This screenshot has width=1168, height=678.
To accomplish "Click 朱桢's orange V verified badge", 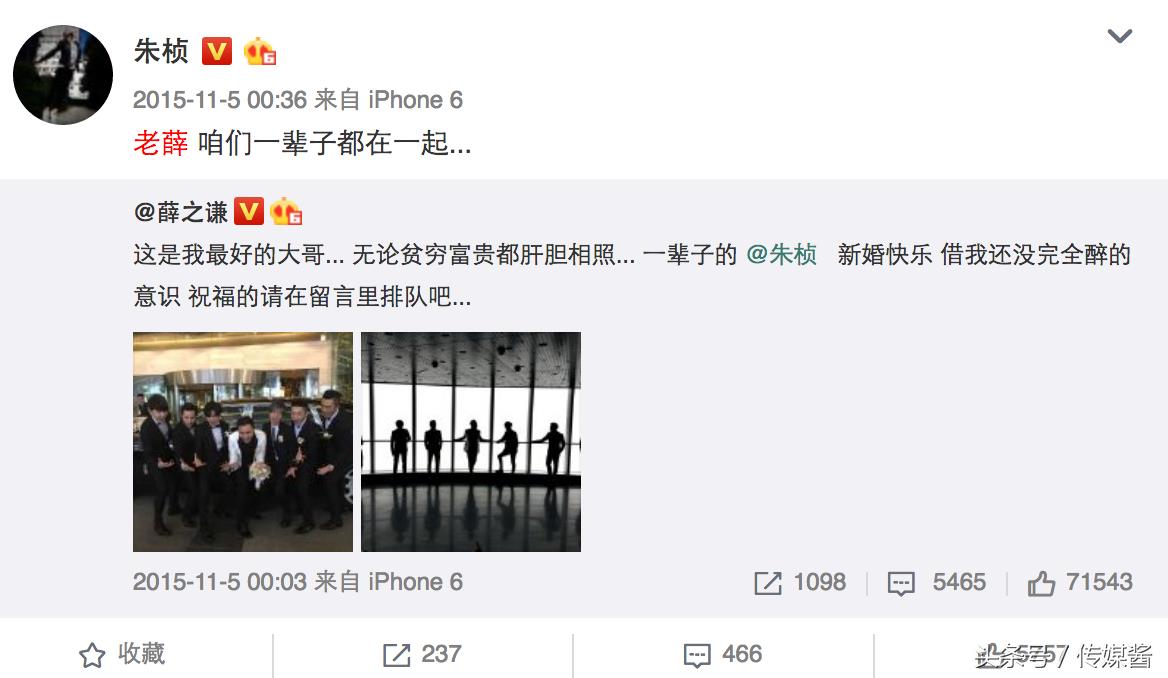I will point(217,51).
